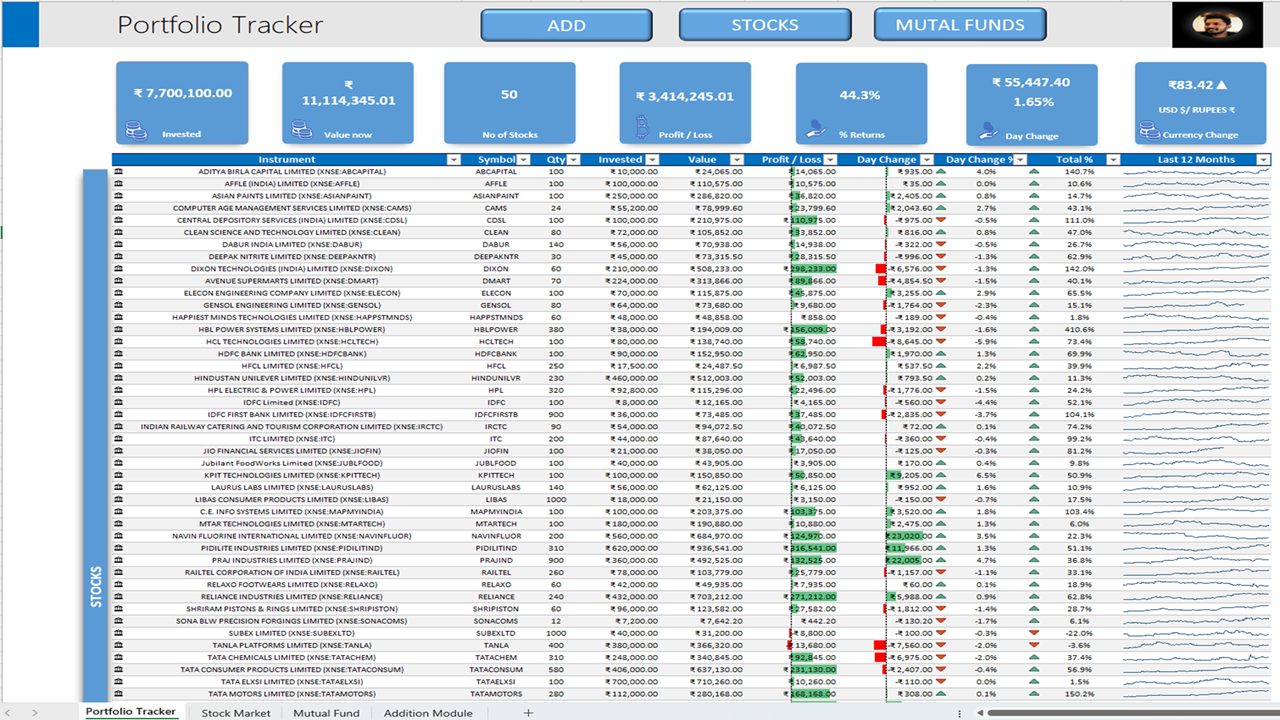Click the profile photo thumbnail
This screenshot has height=720, width=1280.
pos(1217,24)
